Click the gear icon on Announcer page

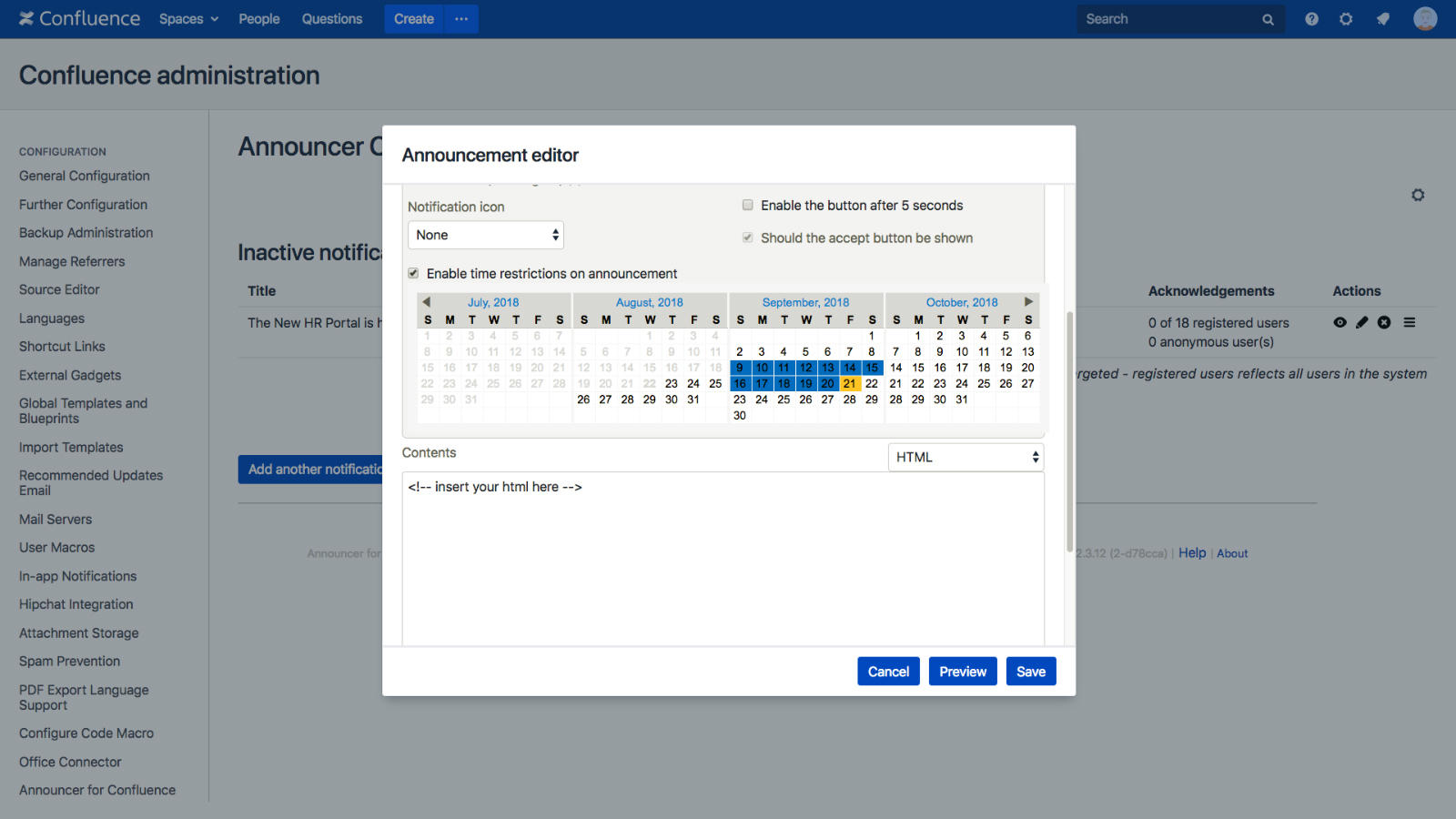(x=1418, y=195)
